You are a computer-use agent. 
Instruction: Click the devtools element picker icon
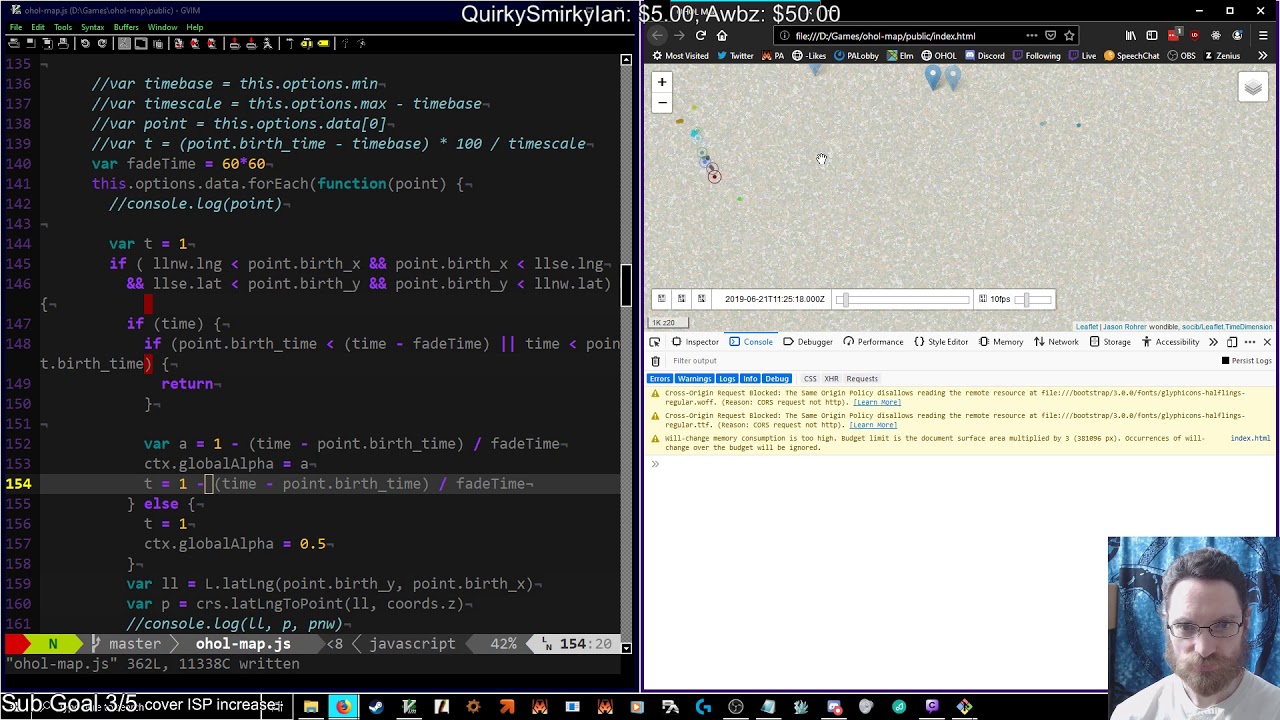(655, 342)
